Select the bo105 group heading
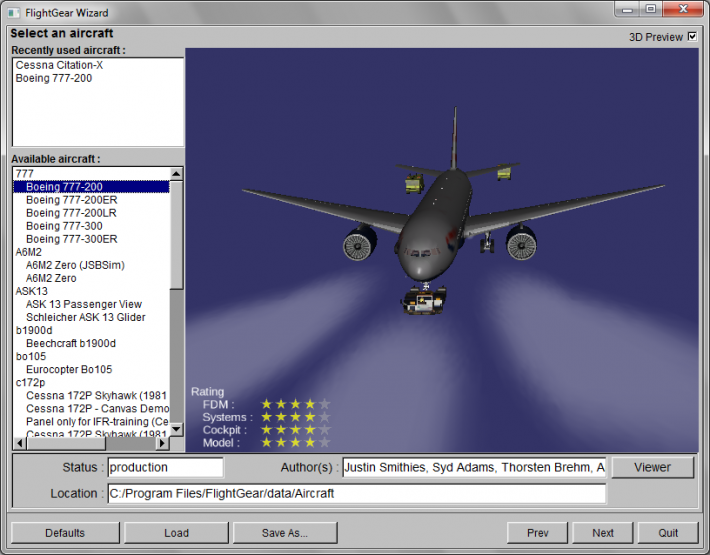Viewport: 710px width, 555px height. [31, 357]
